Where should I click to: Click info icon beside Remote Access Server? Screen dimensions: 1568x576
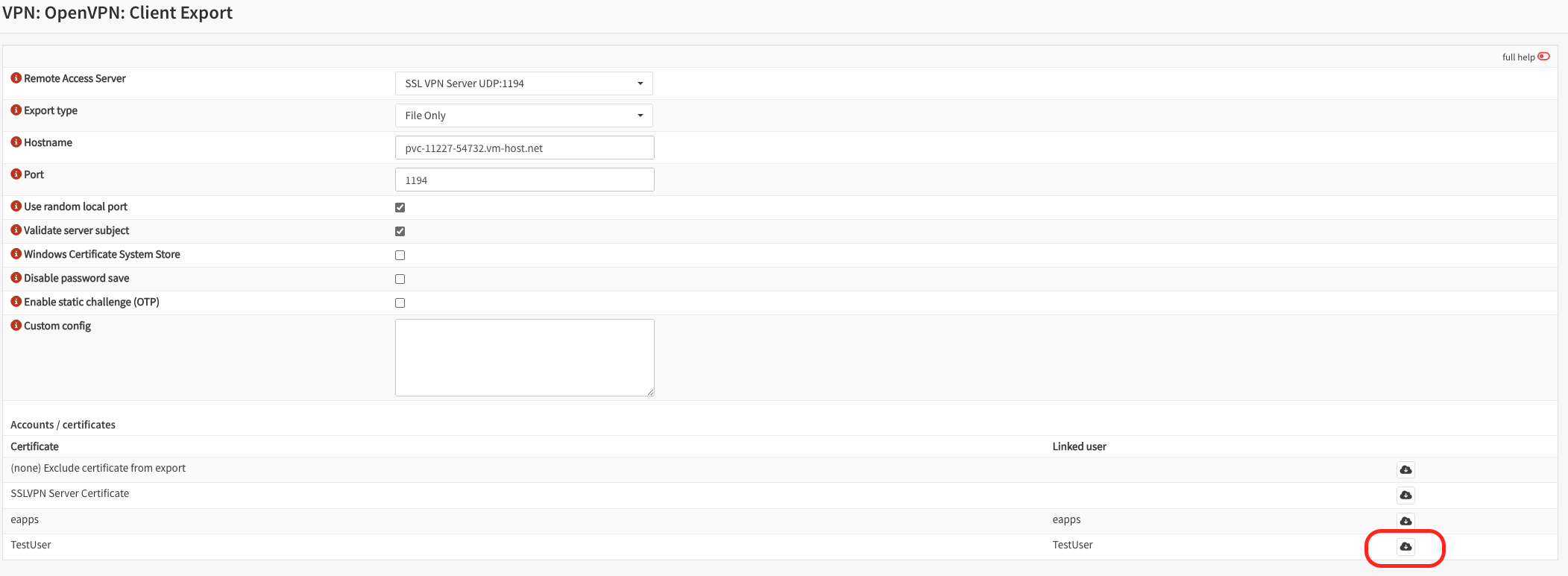(x=16, y=78)
